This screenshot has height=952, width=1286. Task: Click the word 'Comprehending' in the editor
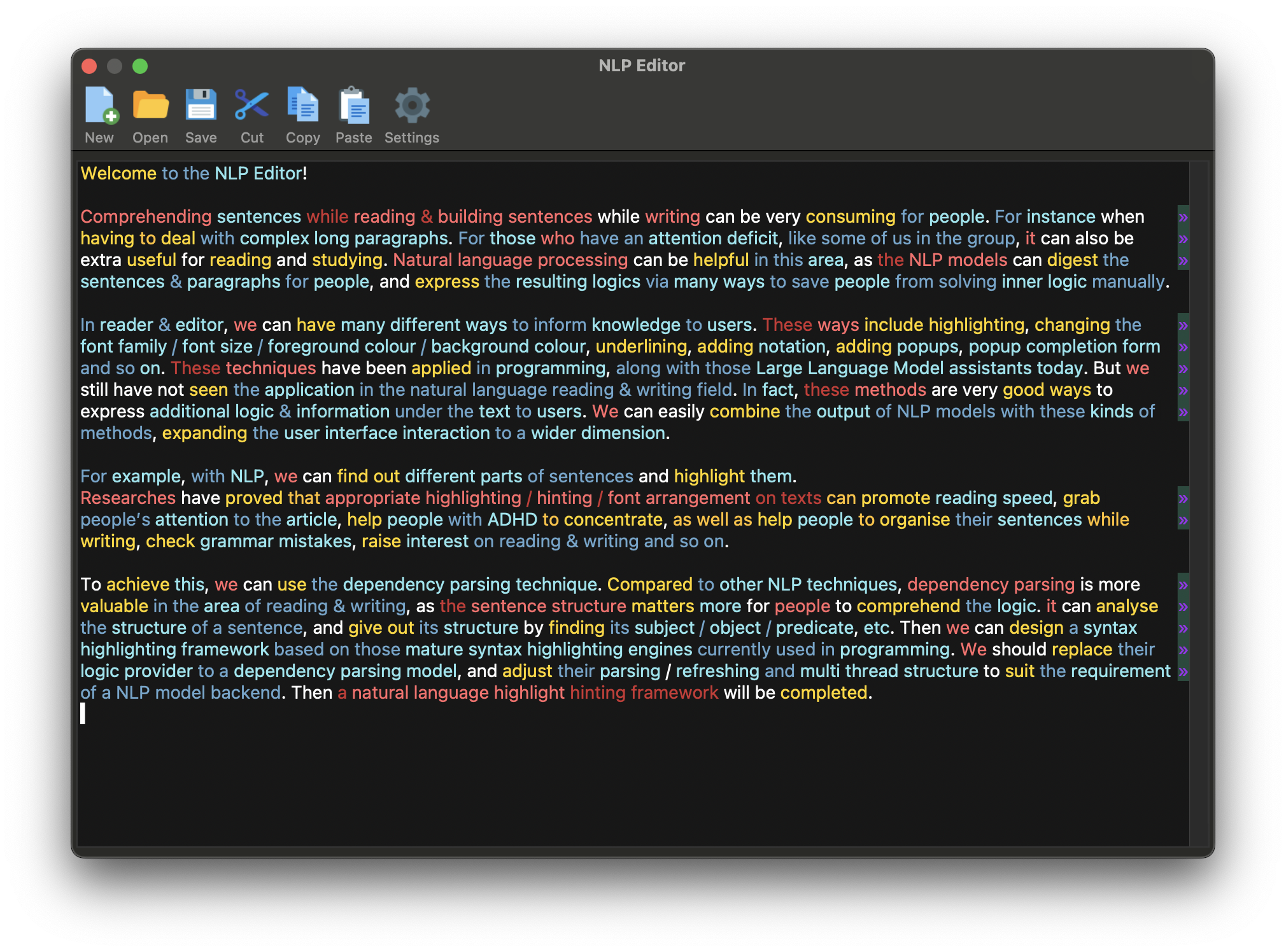coord(146,217)
